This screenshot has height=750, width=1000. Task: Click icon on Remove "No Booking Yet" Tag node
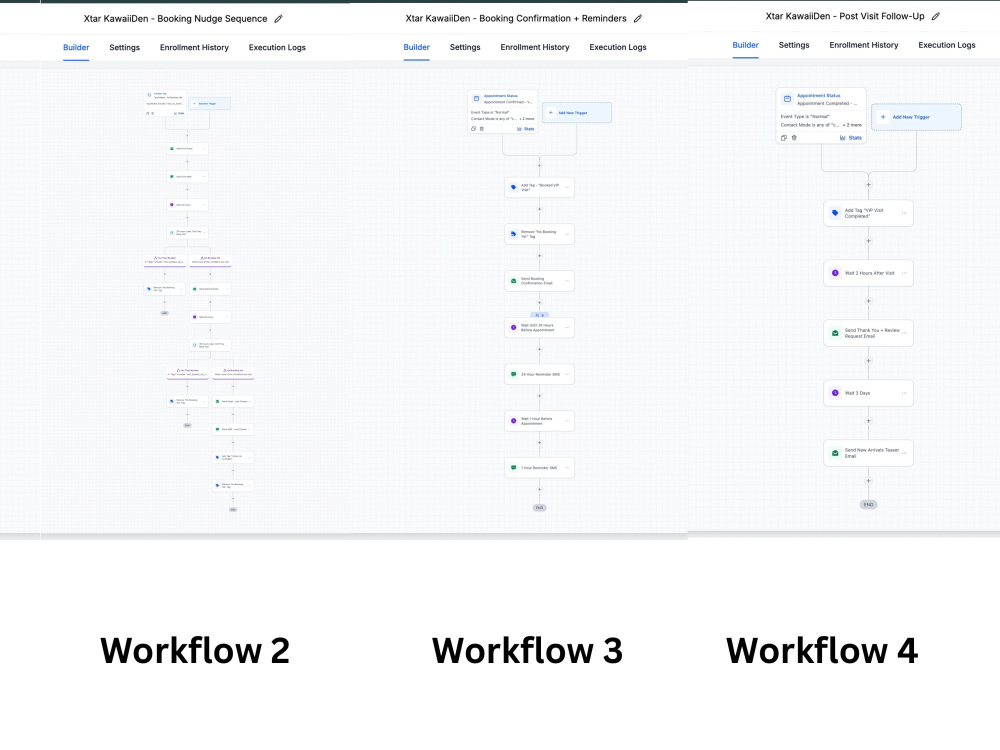(x=513, y=234)
